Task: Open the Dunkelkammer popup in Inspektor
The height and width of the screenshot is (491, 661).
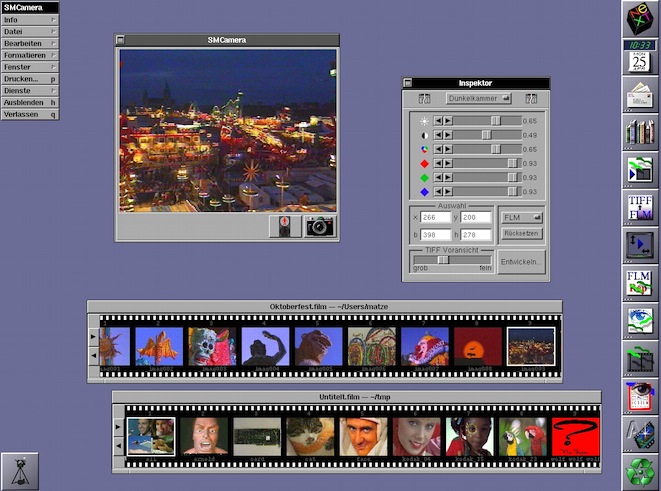Action: tap(478, 99)
